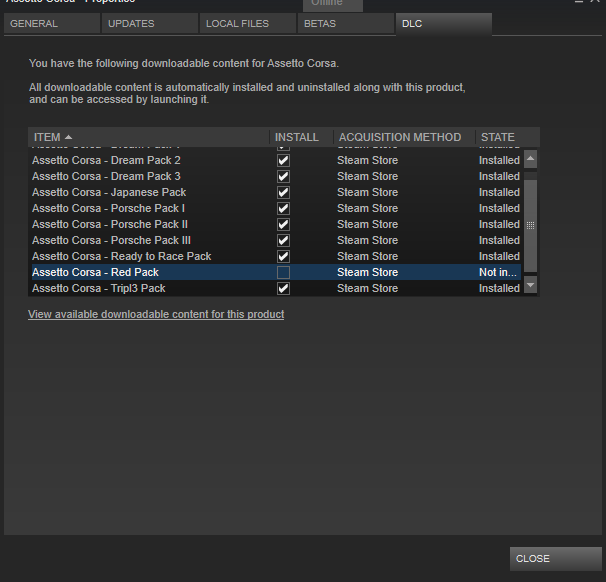Click the ITEM column sort arrow
Image resolution: width=606 pixels, height=582 pixels.
click(68, 137)
